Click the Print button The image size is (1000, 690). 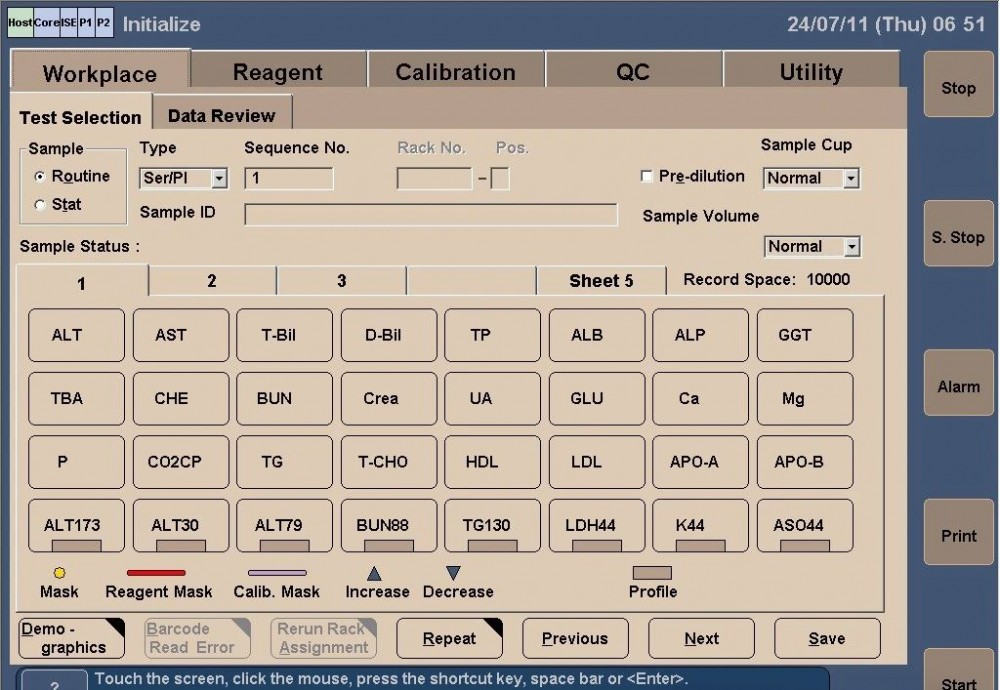(959, 532)
